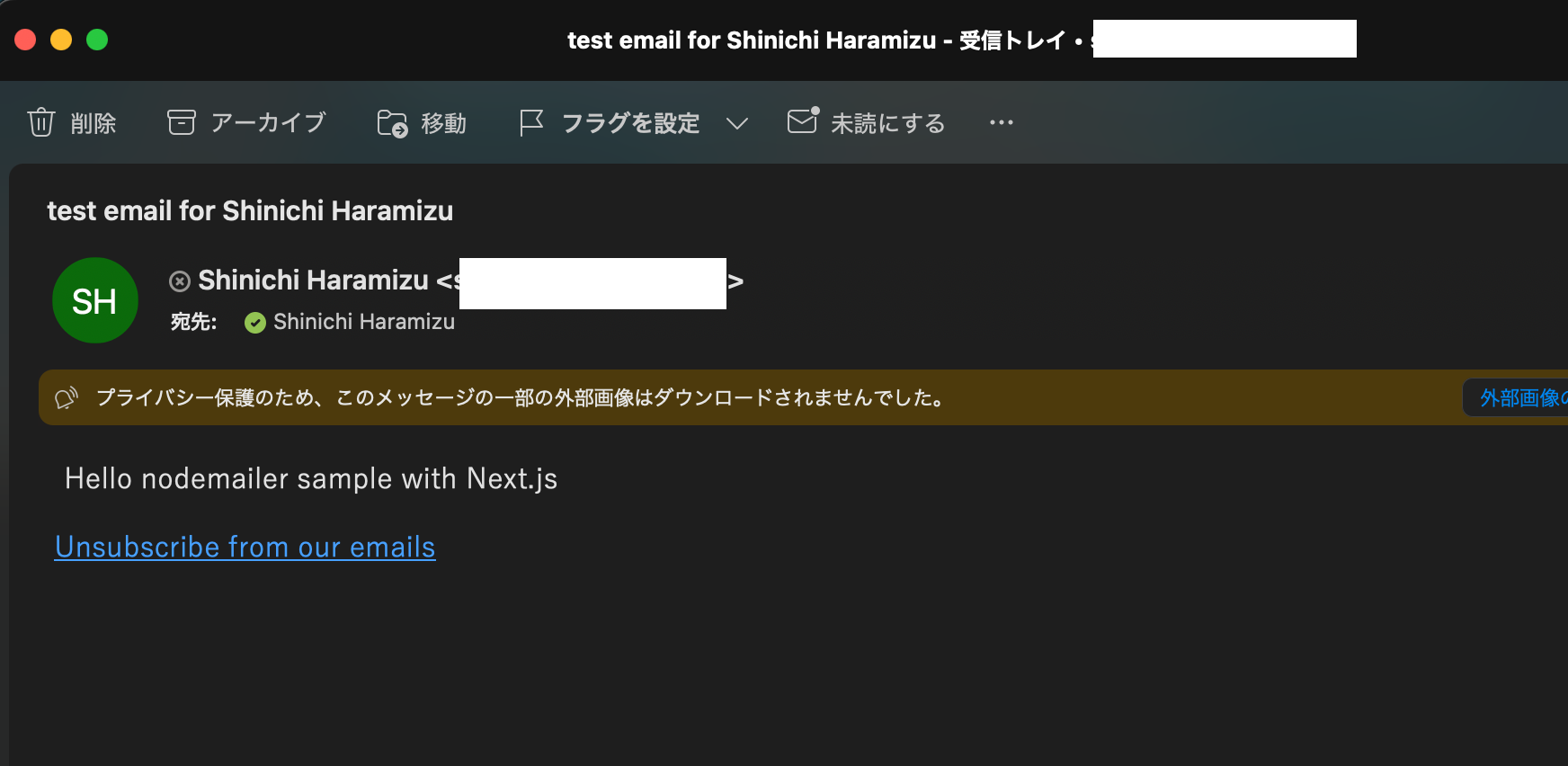
Task: Click the privacy protection banner message
Action: coord(520,397)
